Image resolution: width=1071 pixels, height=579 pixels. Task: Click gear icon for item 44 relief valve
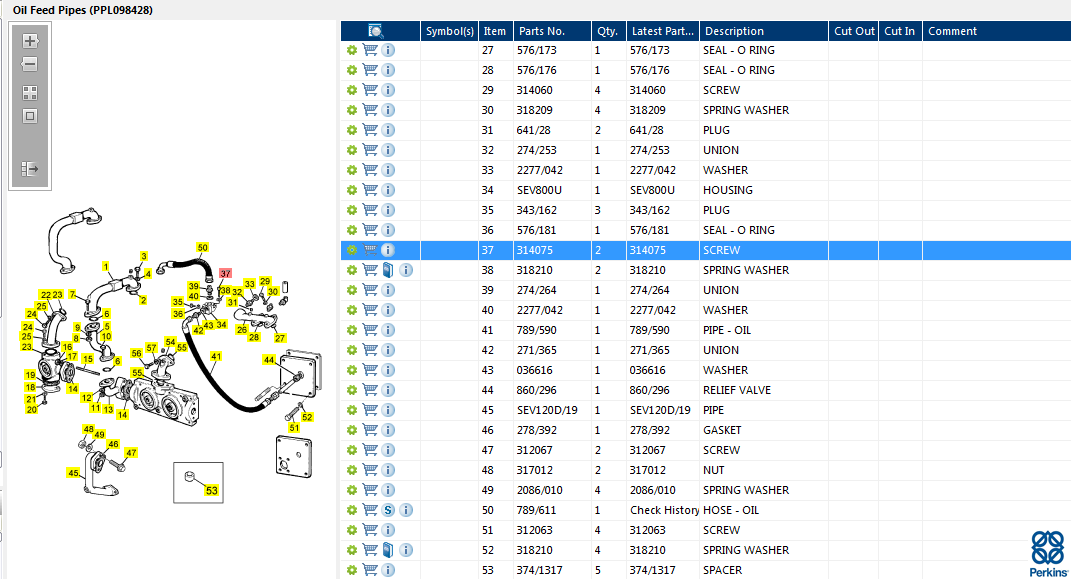pyautogui.click(x=352, y=390)
